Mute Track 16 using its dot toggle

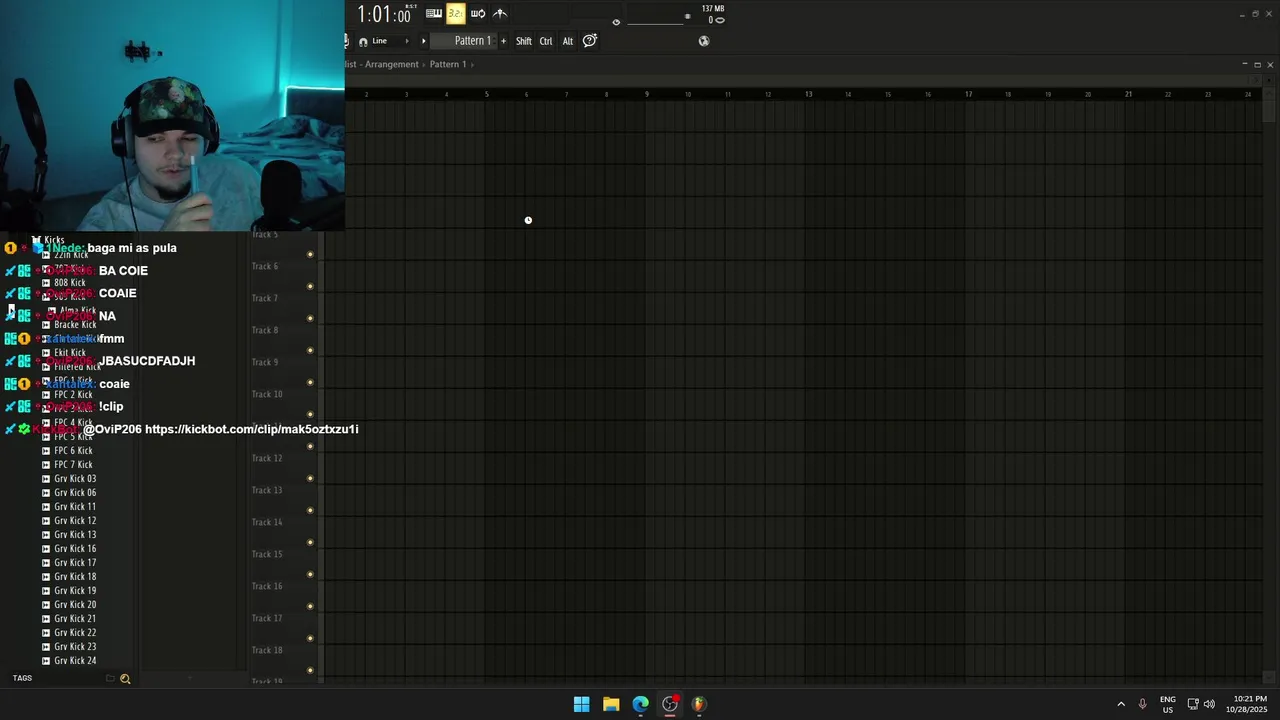click(310, 606)
